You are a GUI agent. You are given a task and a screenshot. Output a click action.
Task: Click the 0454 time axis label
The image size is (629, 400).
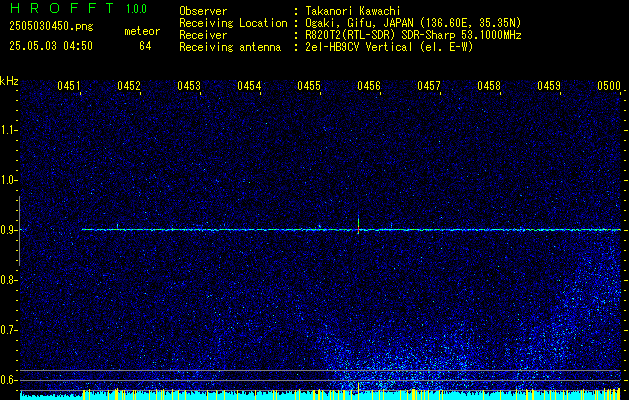point(249,85)
